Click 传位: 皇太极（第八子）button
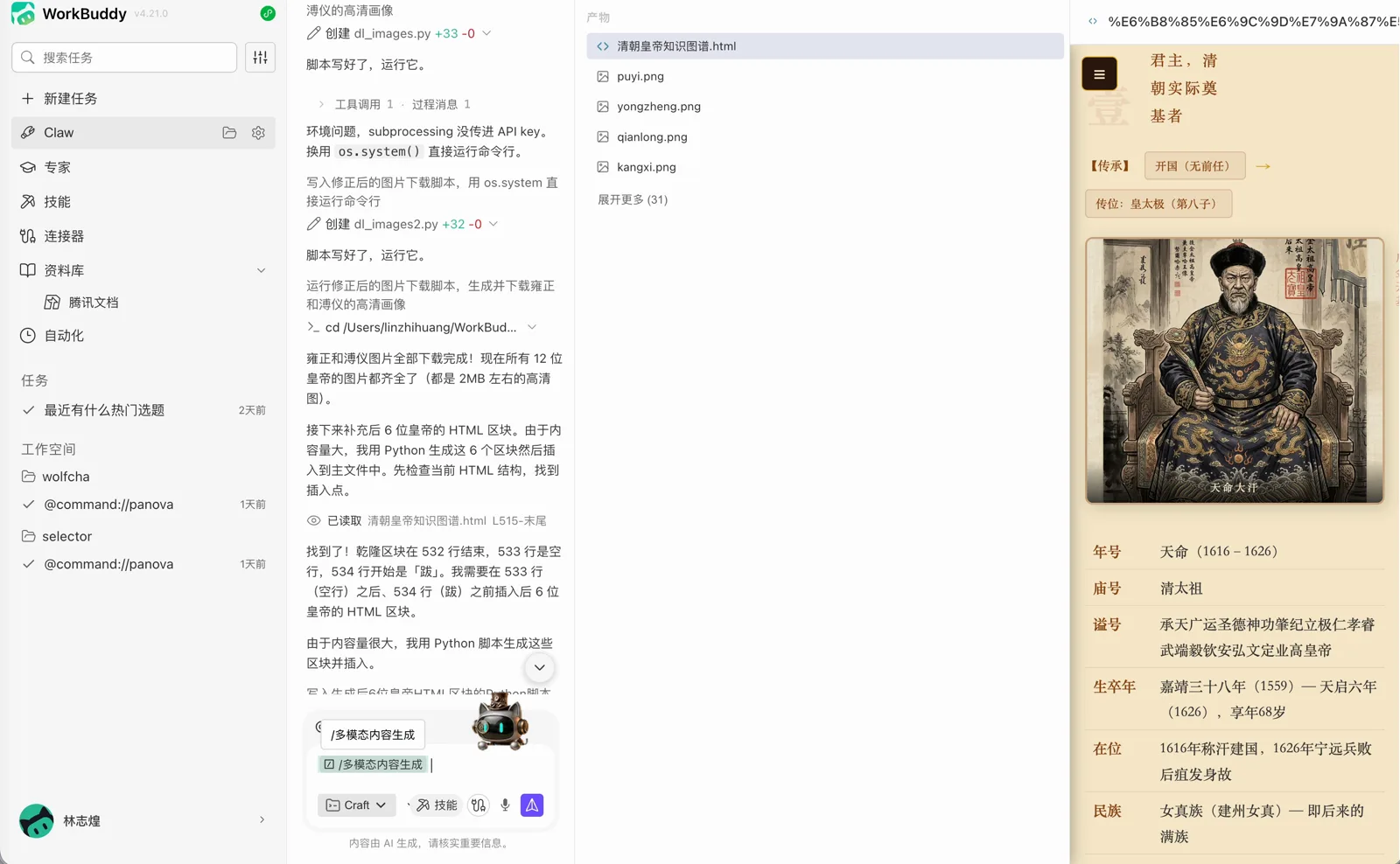1400x864 pixels. pyautogui.click(x=1158, y=204)
